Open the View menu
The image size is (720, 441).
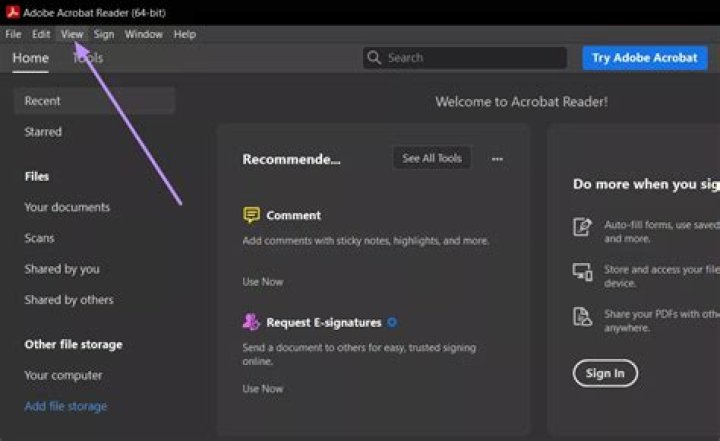click(x=72, y=34)
